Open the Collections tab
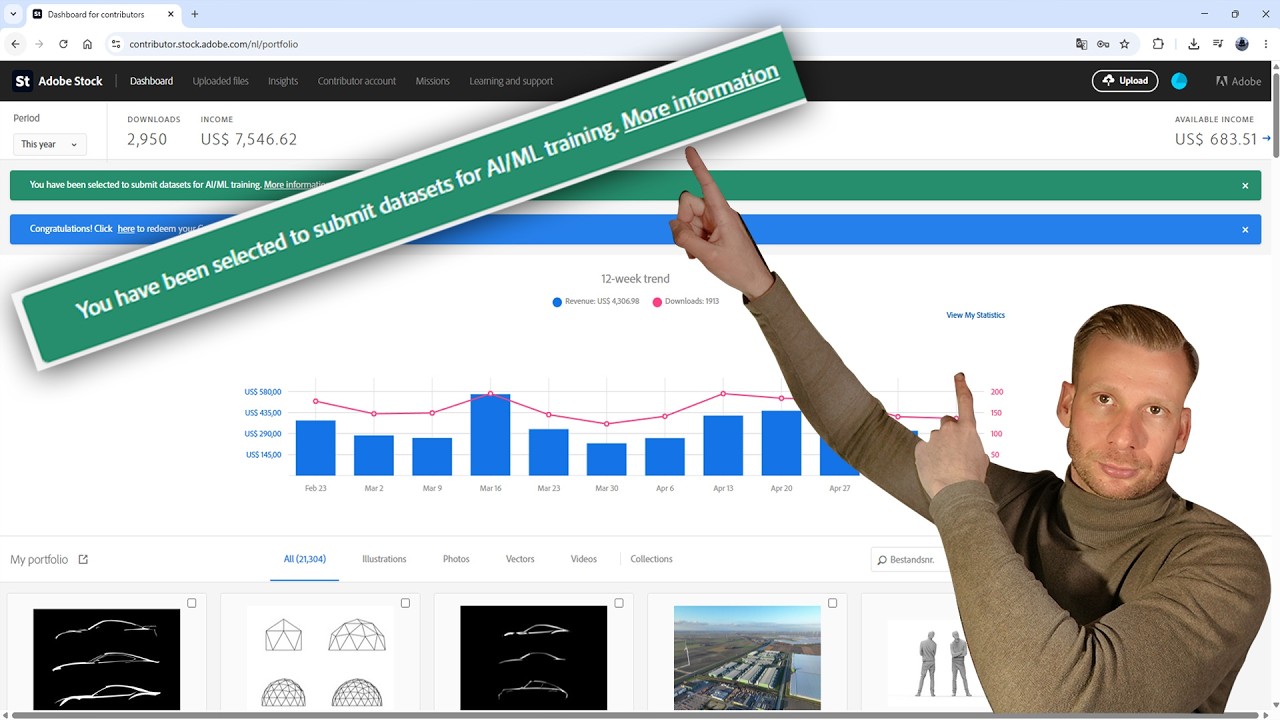This screenshot has width=1280, height=720. (x=651, y=559)
